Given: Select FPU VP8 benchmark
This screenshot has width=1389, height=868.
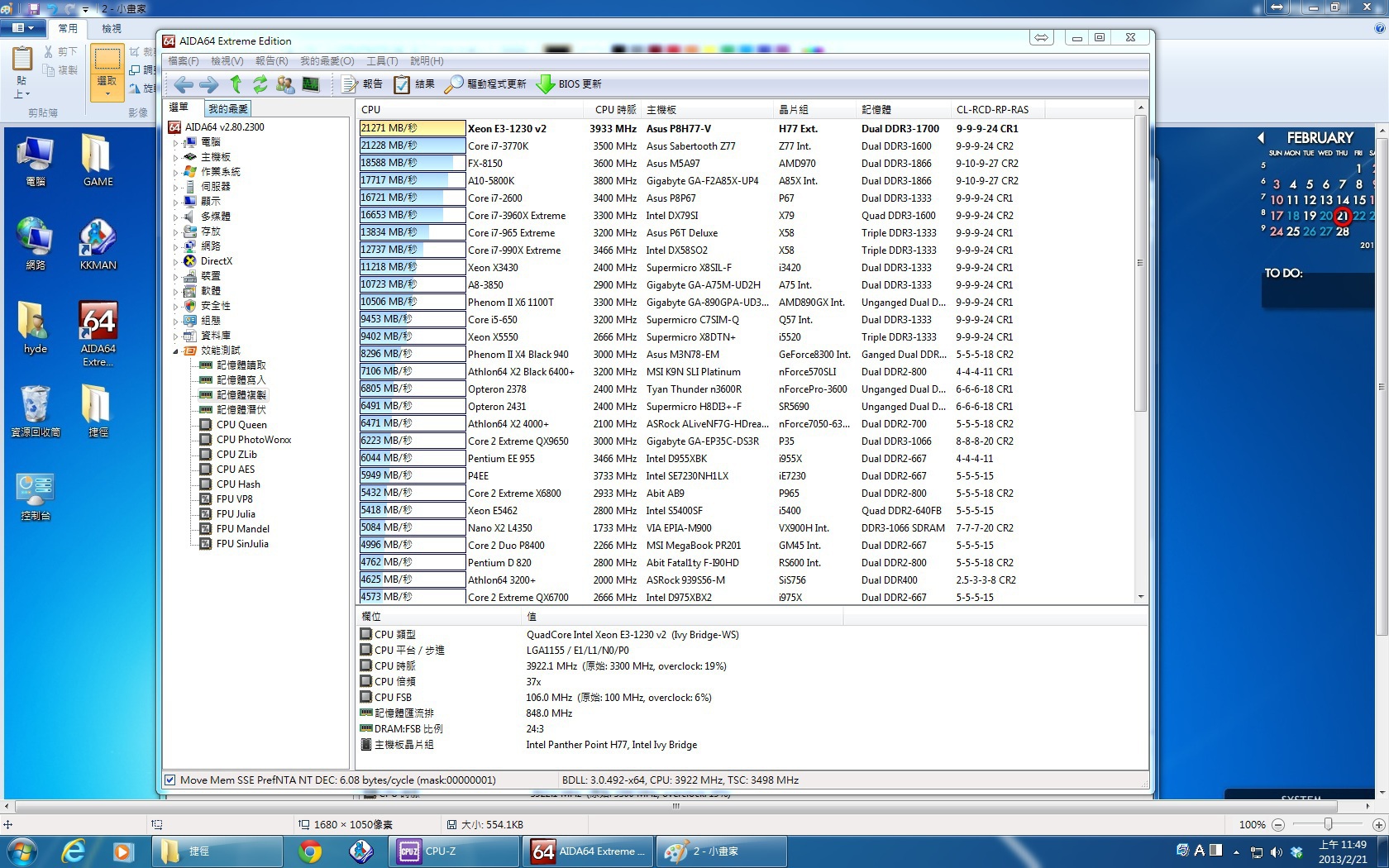Looking at the screenshot, I should click(235, 499).
